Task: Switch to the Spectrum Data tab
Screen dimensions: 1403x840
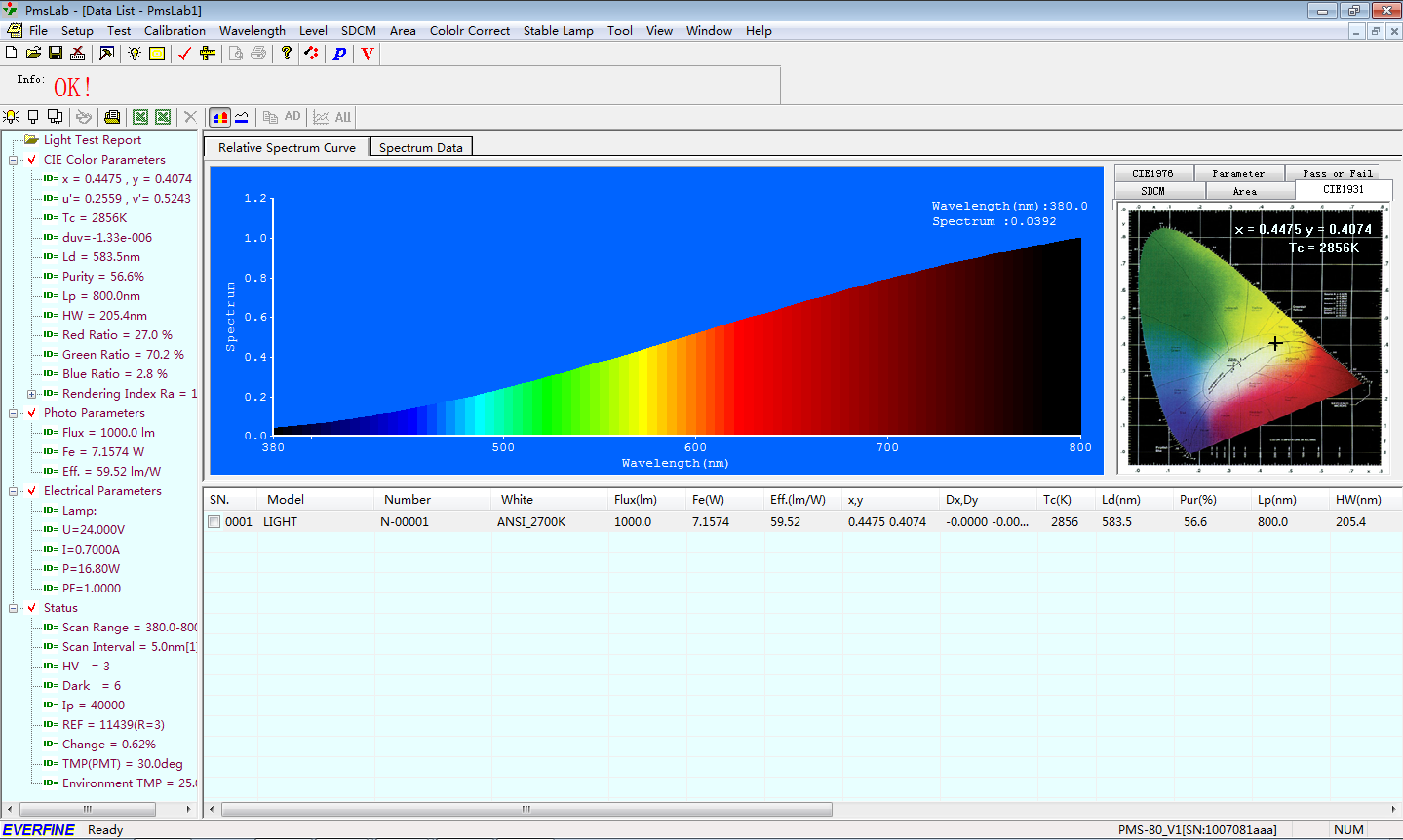Action: tap(420, 147)
